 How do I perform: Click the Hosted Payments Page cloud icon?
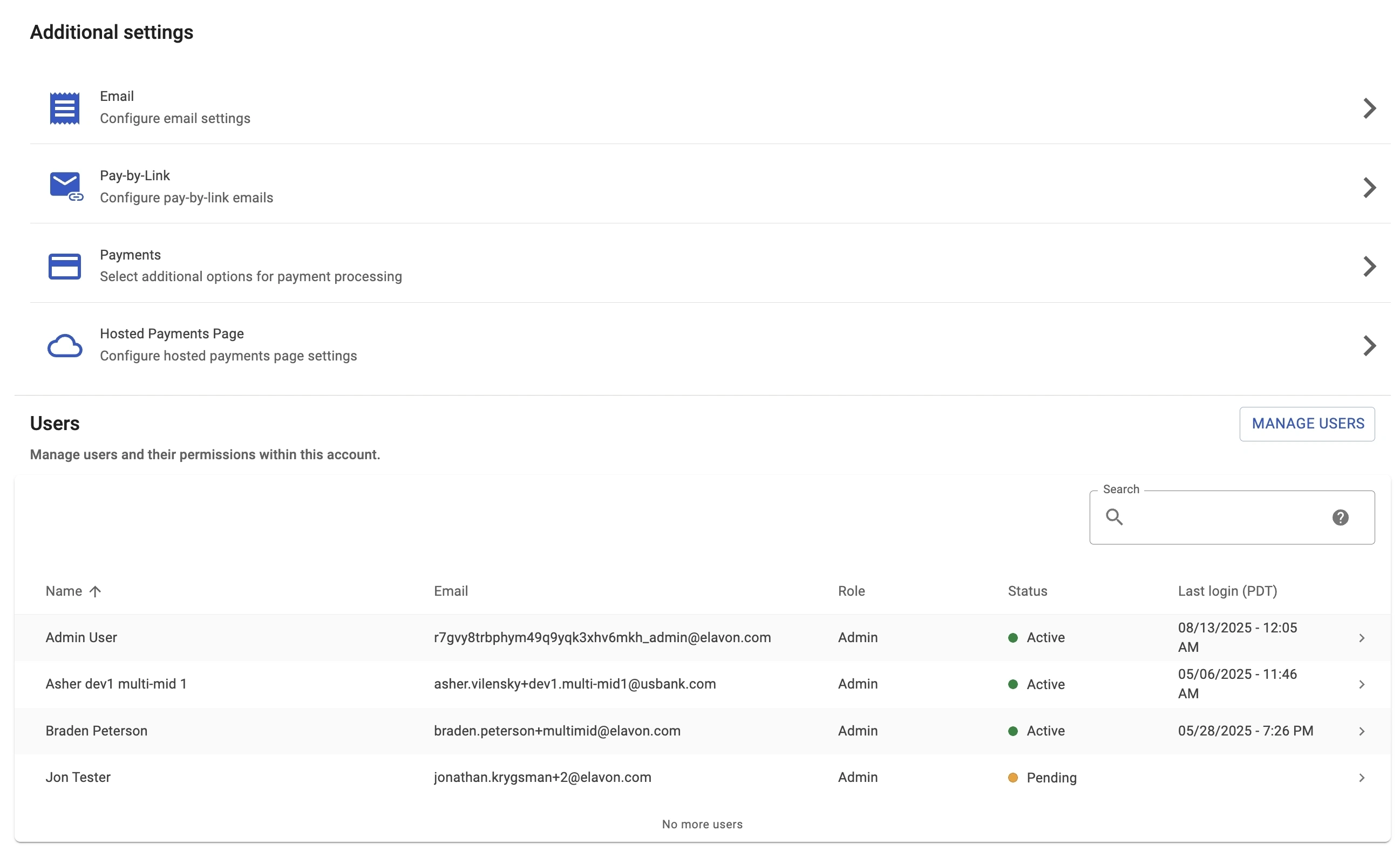[x=64, y=345]
